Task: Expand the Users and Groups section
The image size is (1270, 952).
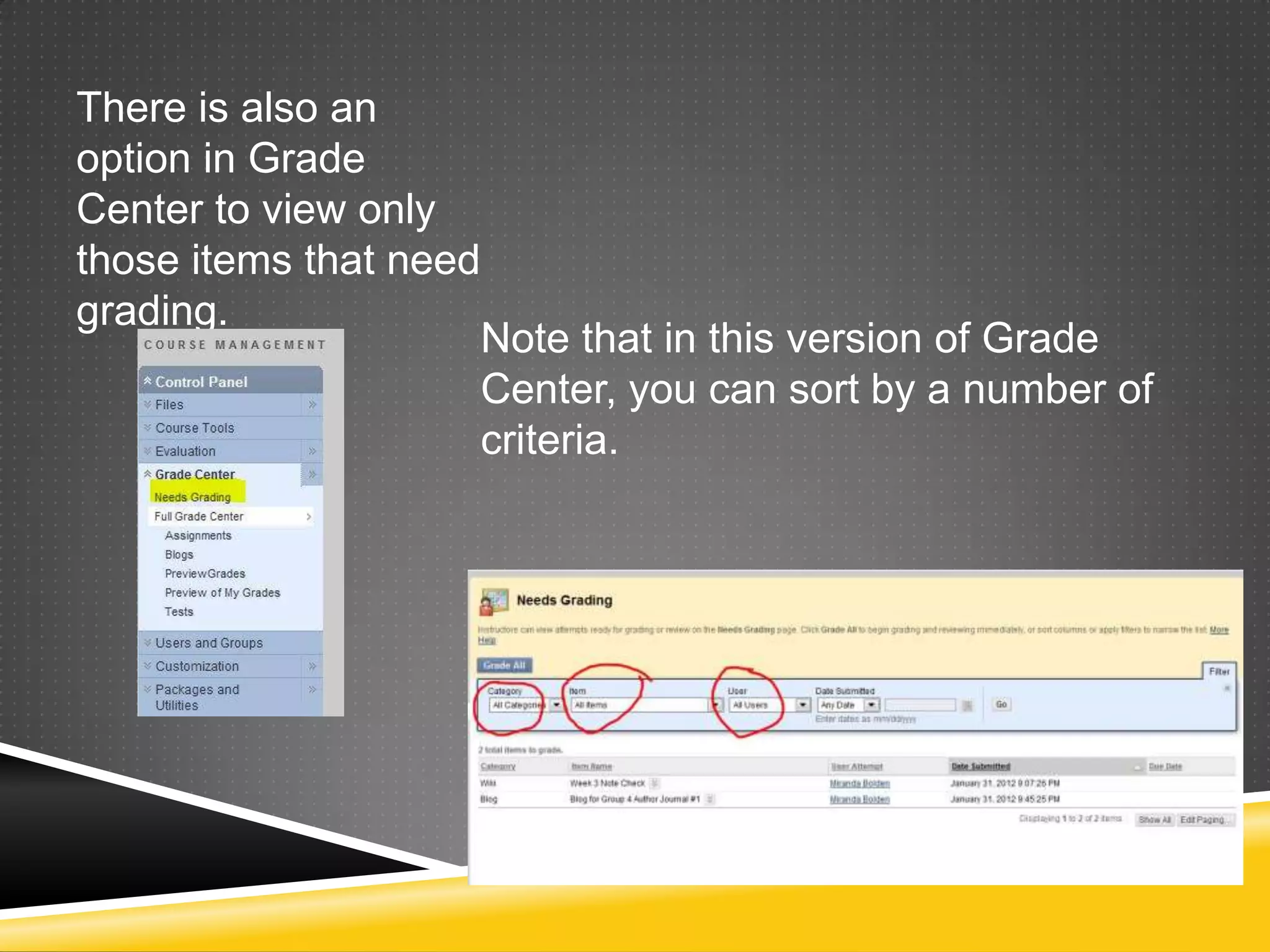Action: pyautogui.click(x=148, y=643)
